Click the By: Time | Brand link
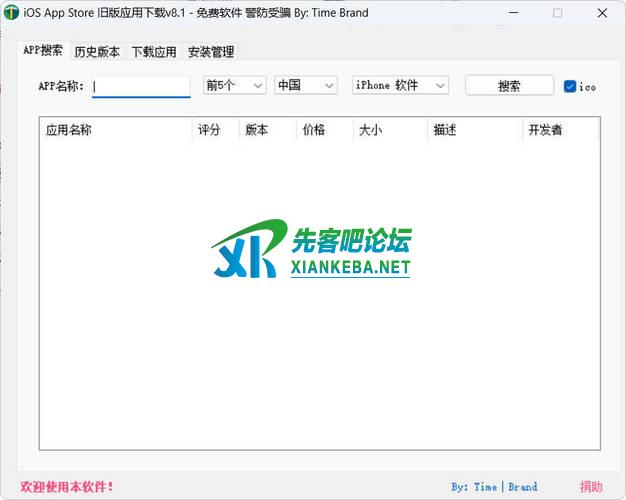626x500 pixels. [494, 487]
